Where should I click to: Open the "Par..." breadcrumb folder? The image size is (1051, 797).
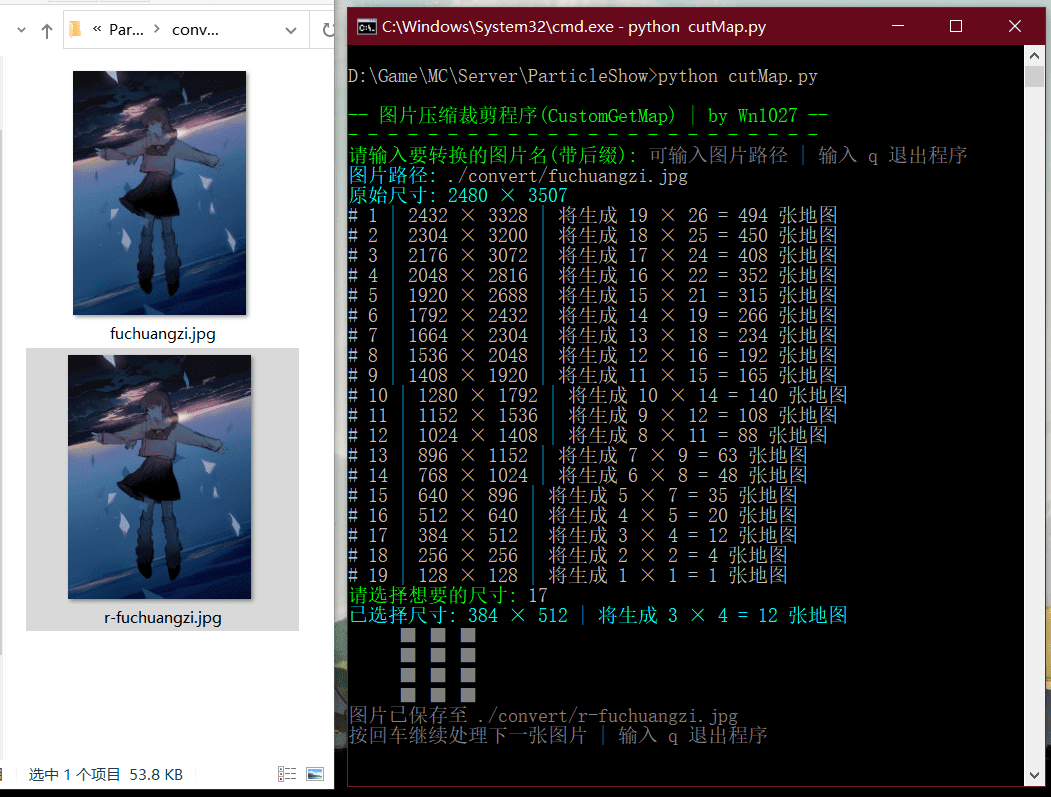point(126,30)
